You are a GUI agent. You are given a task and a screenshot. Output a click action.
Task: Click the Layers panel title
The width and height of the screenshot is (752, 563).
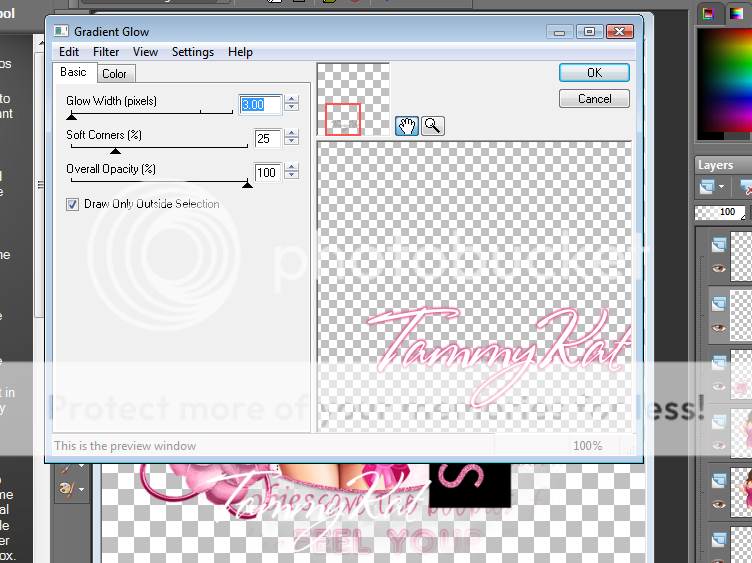716,165
